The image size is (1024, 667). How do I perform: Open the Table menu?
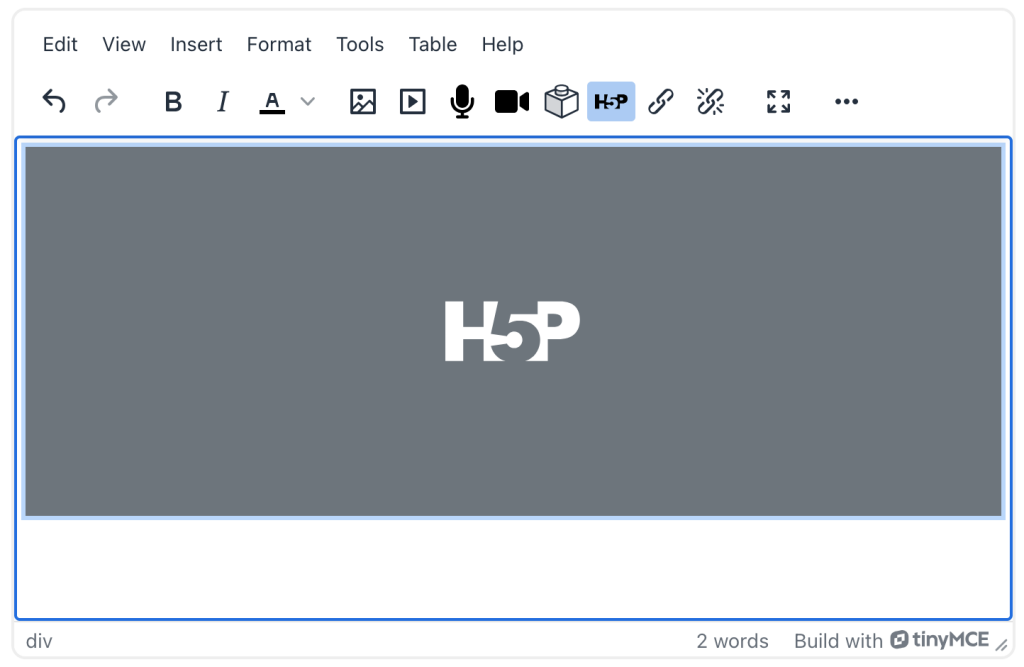coord(432,44)
